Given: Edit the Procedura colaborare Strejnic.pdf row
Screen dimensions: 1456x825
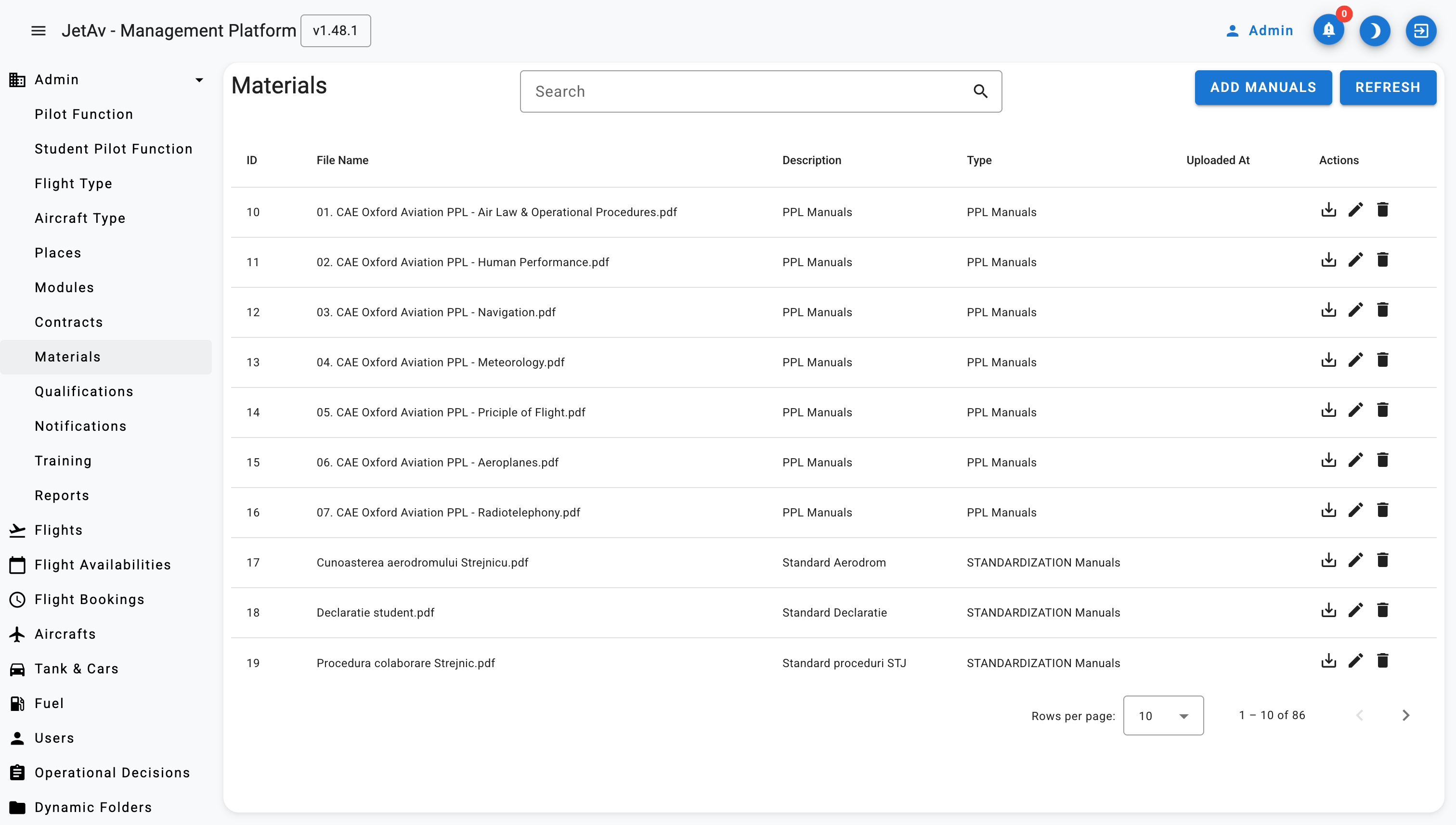Looking at the screenshot, I should [1355, 661].
